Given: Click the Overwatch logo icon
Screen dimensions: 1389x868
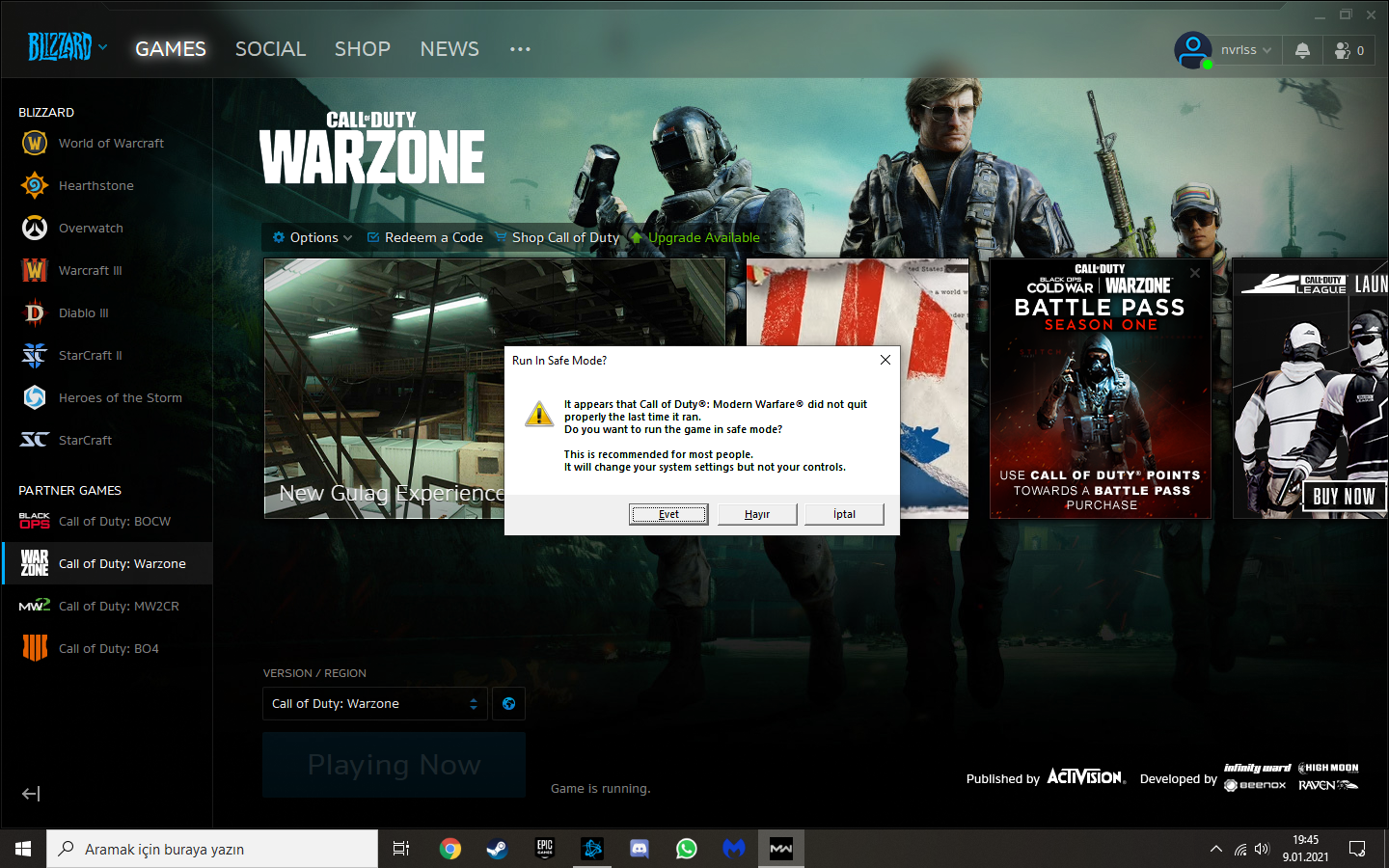Looking at the screenshot, I should [x=35, y=228].
